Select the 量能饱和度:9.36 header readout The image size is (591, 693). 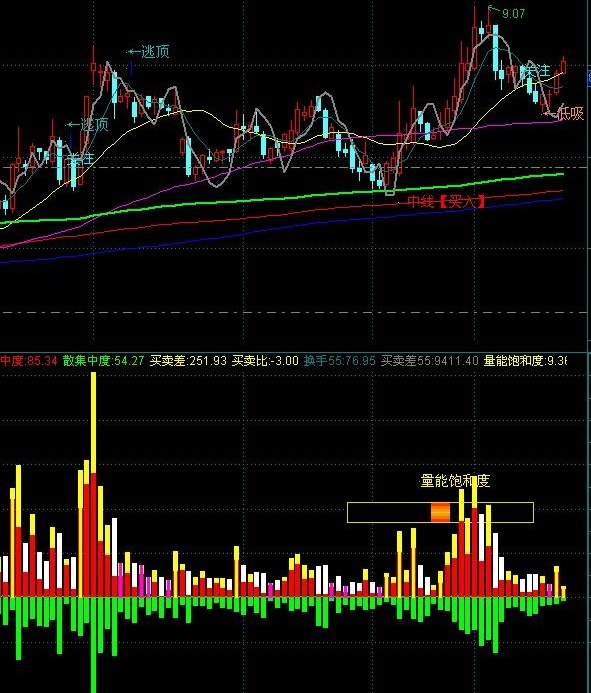(525, 361)
